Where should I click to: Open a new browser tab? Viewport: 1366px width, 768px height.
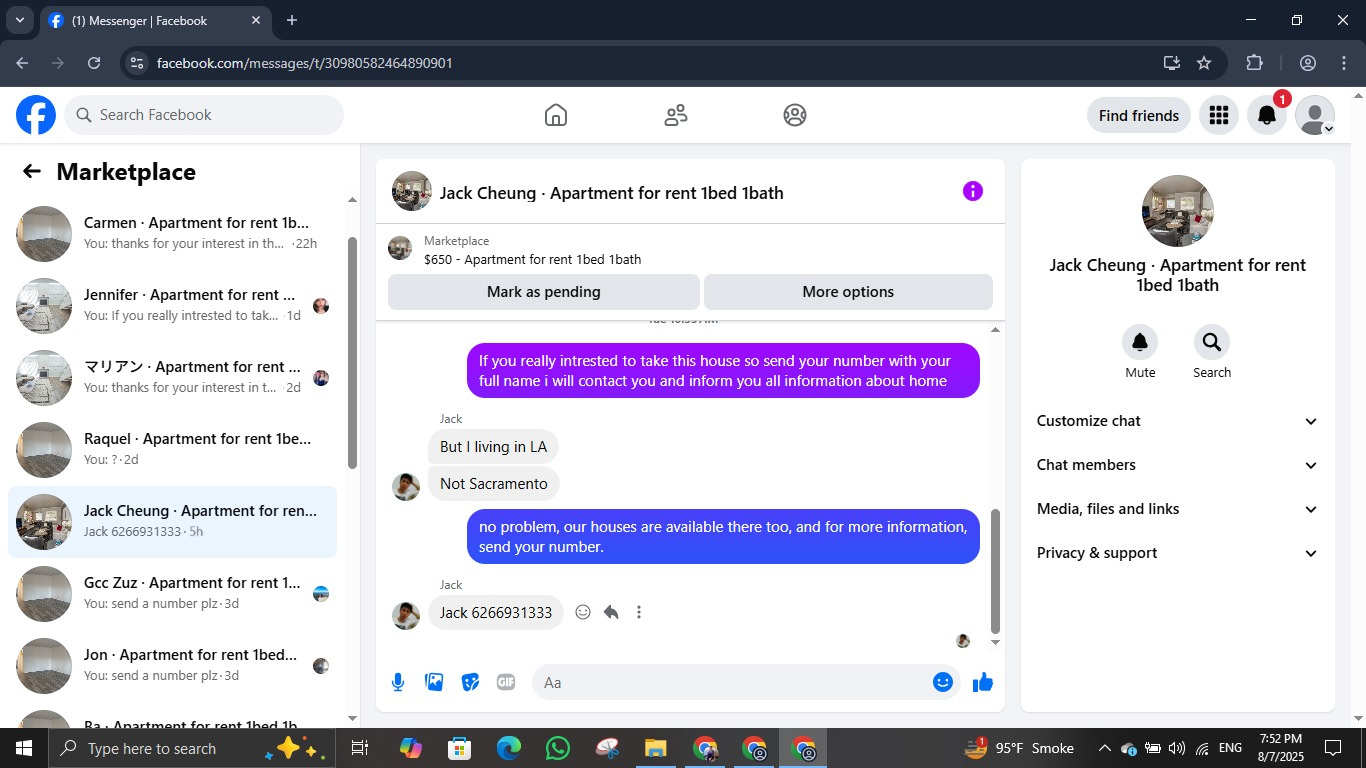[x=292, y=20]
